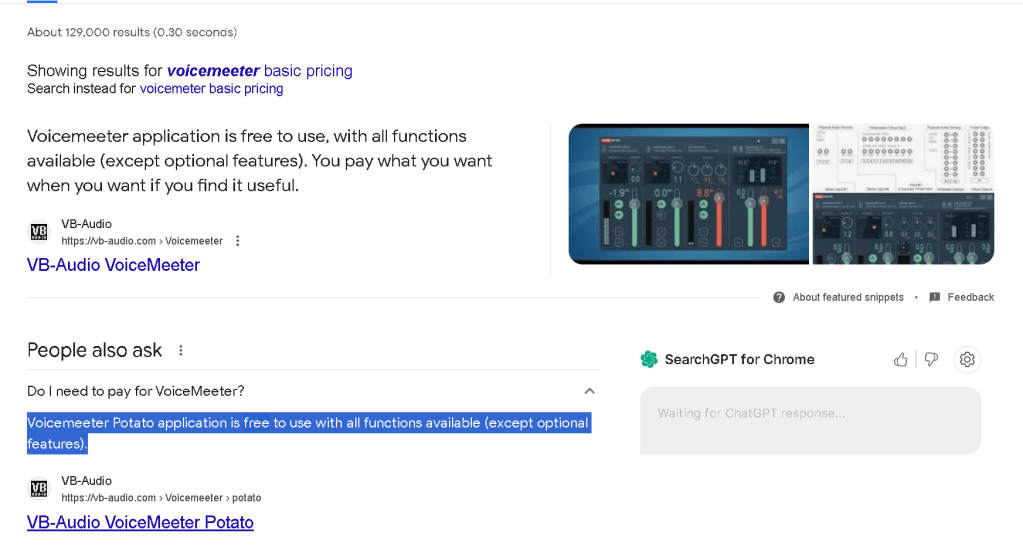The width and height of the screenshot is (1023, 550).
Task: Give SearchGPT response a thumbs down
Action: [x=931, y=359]
